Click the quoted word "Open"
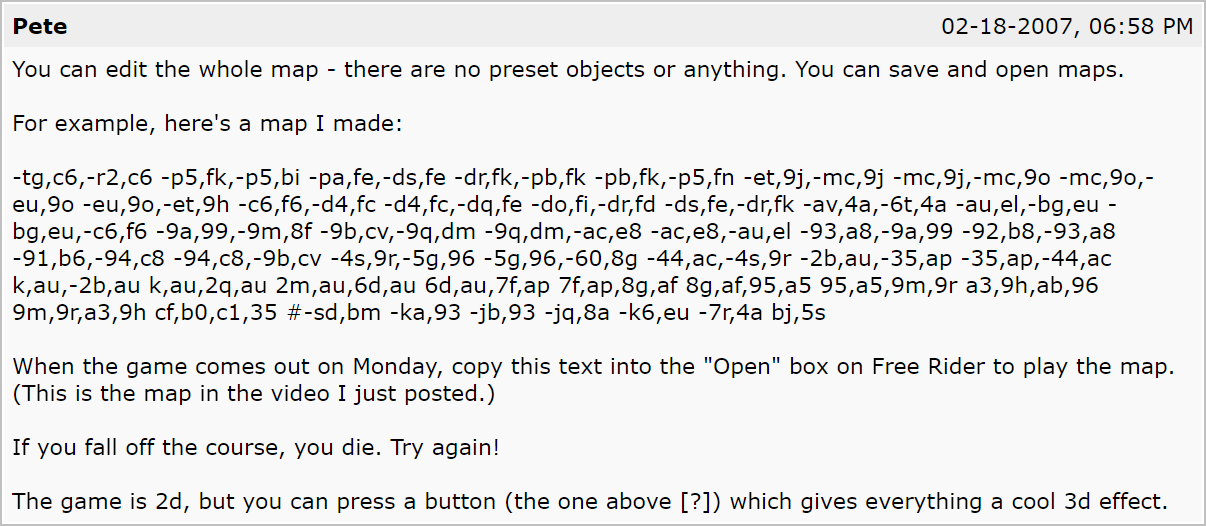 [x=741, y=366]
